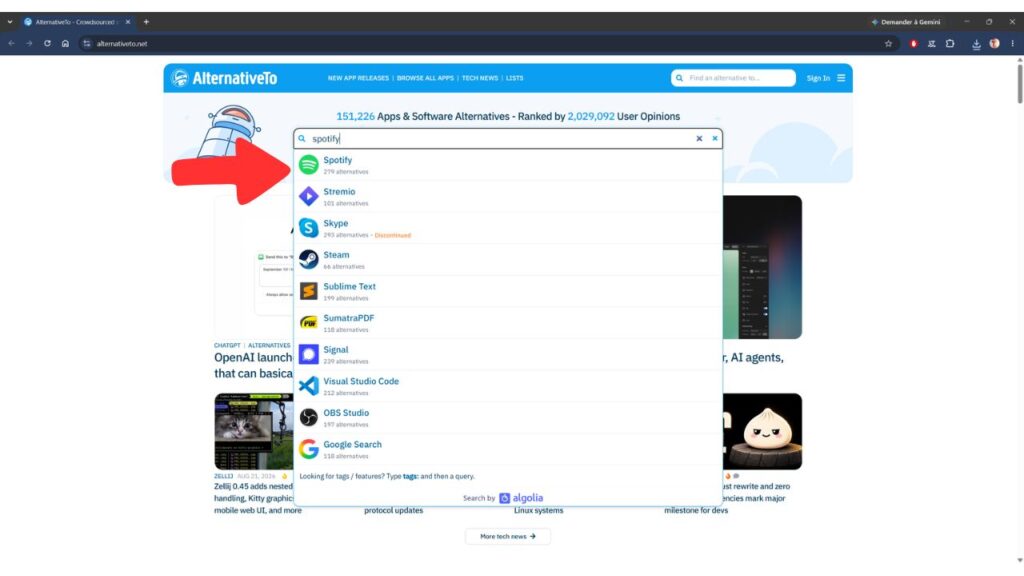The image size is (1024, 576).
Task: Click the 151,226 apps count
Action: (355, 116)
